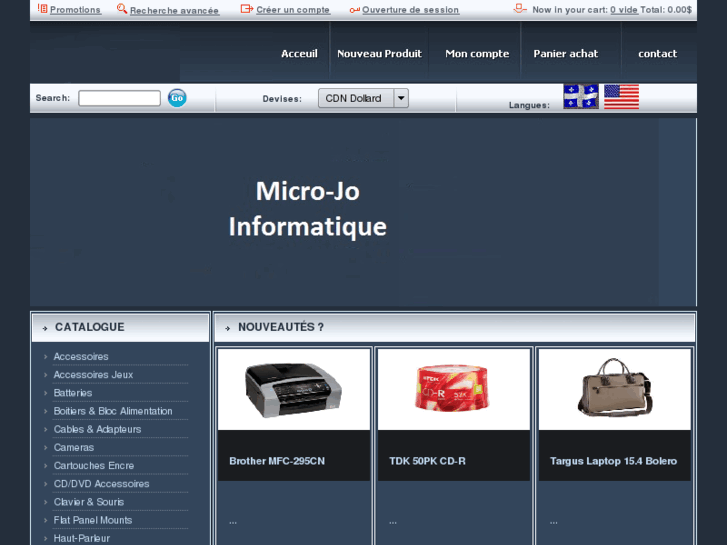Open the Panier achat page

[565, 54]
